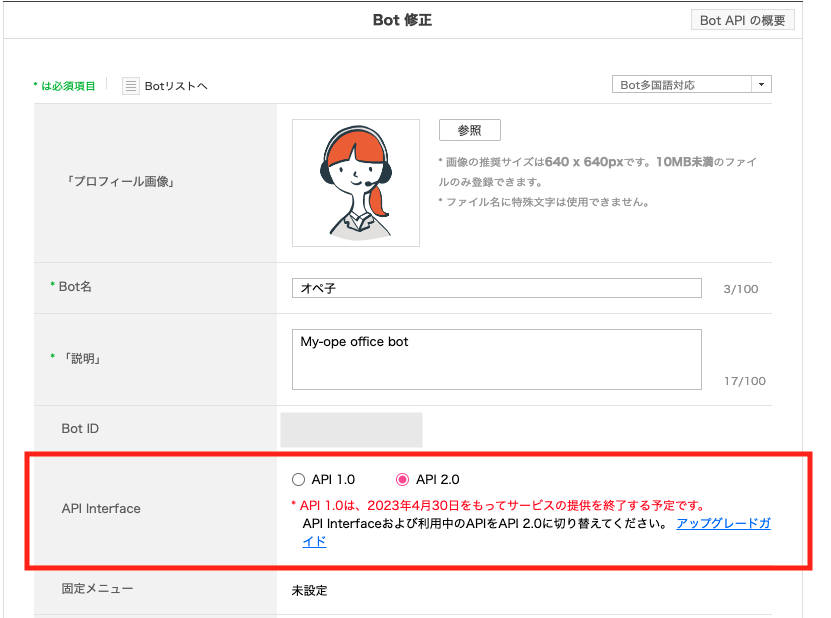Focus the Bot名 field containing オペ子

[497, 288]
